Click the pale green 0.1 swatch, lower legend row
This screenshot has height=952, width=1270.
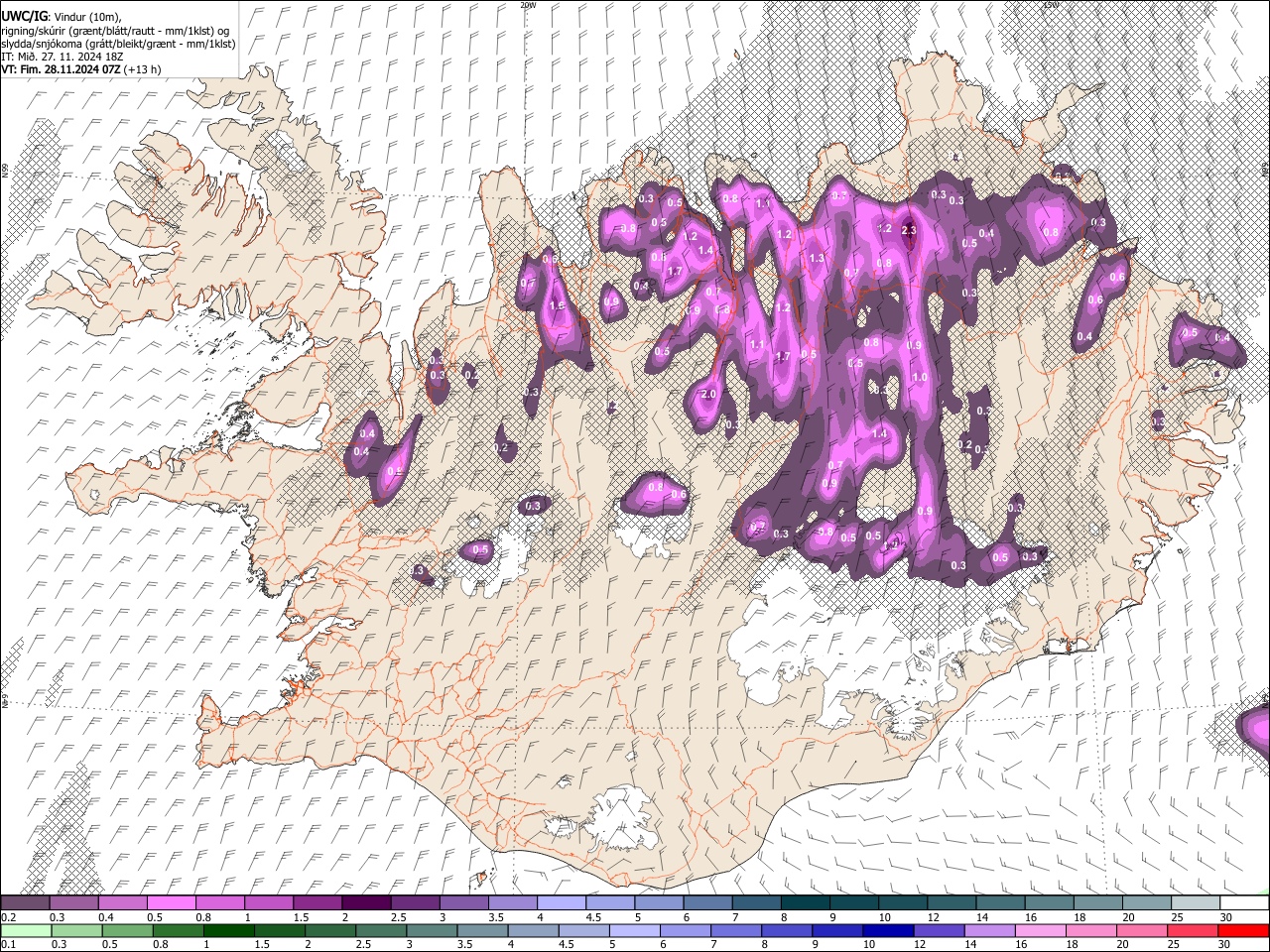(26, 930)
